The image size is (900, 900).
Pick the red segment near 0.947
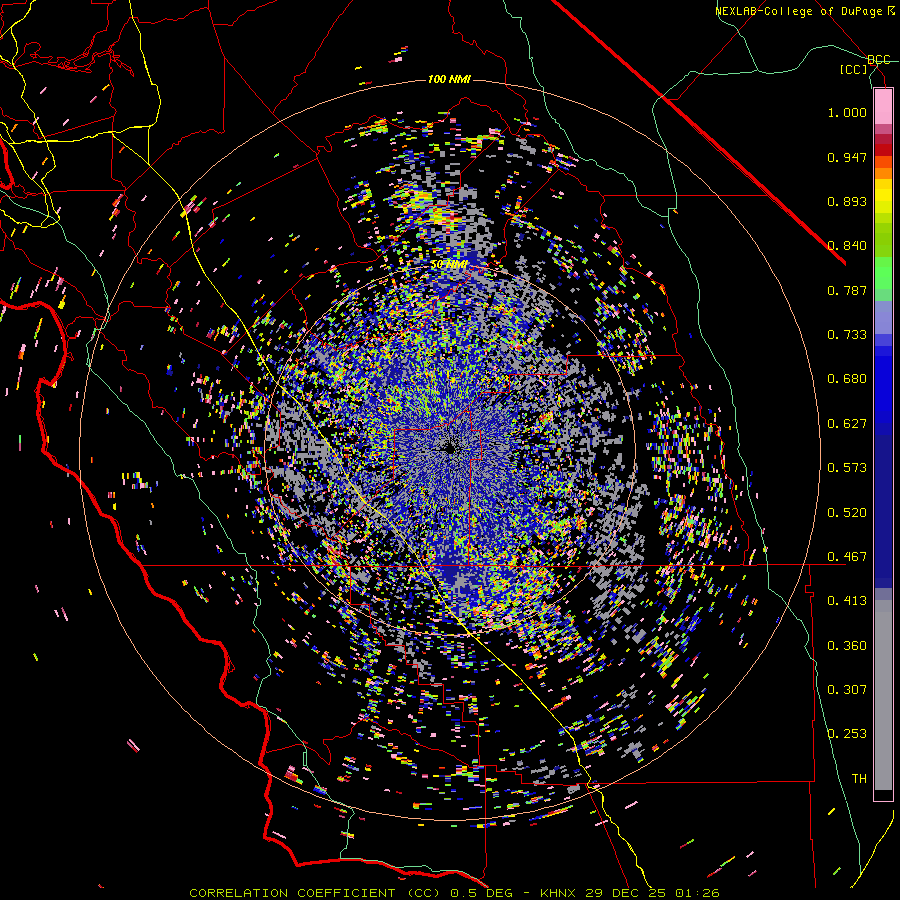coord(883,150)
